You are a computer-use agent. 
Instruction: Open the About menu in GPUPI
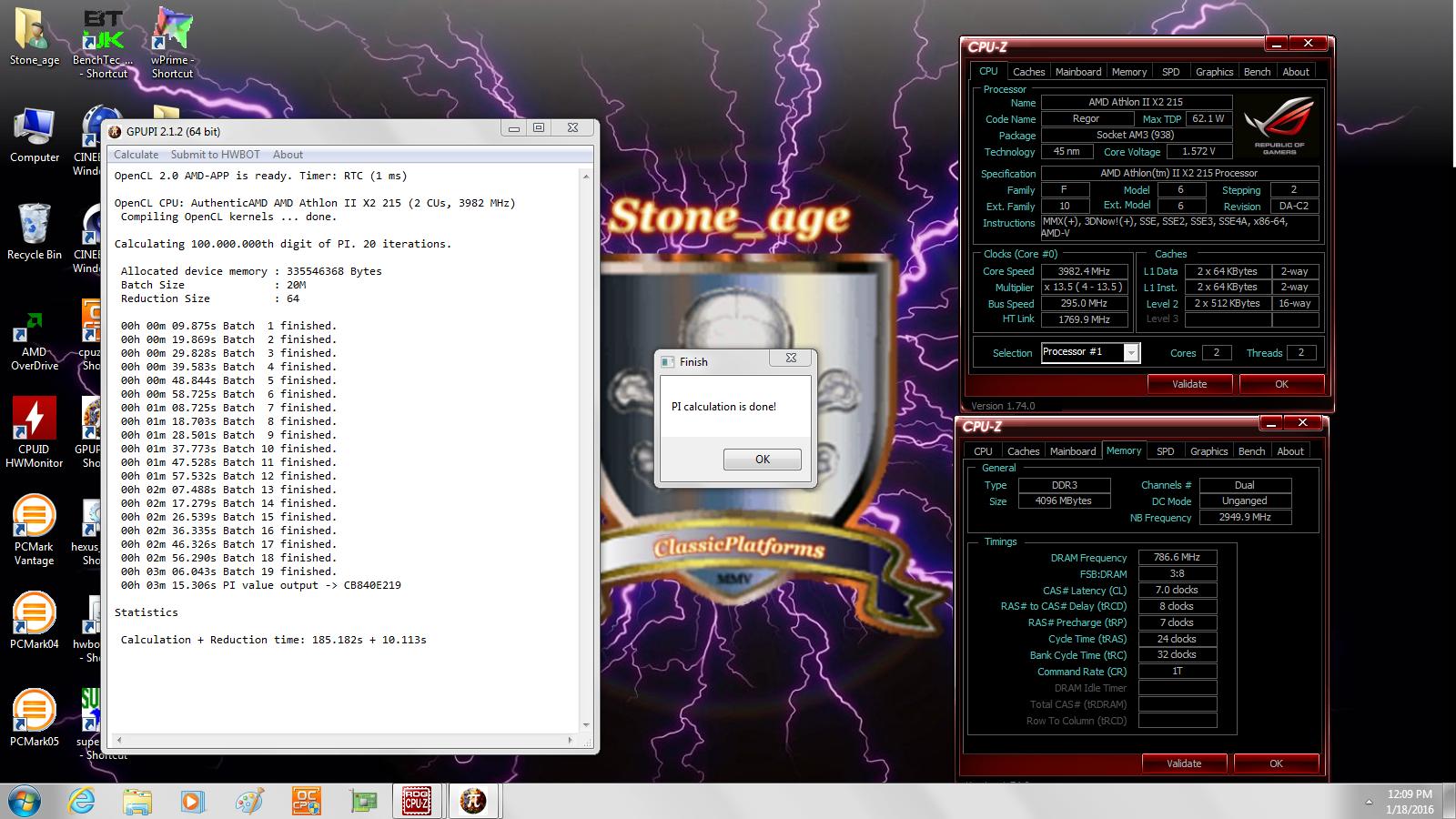288,155
